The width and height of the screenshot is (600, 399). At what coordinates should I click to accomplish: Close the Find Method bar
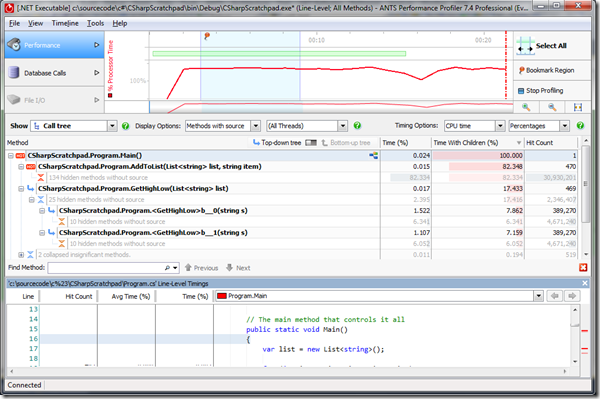pyautogui.click(x=583, y=267)
